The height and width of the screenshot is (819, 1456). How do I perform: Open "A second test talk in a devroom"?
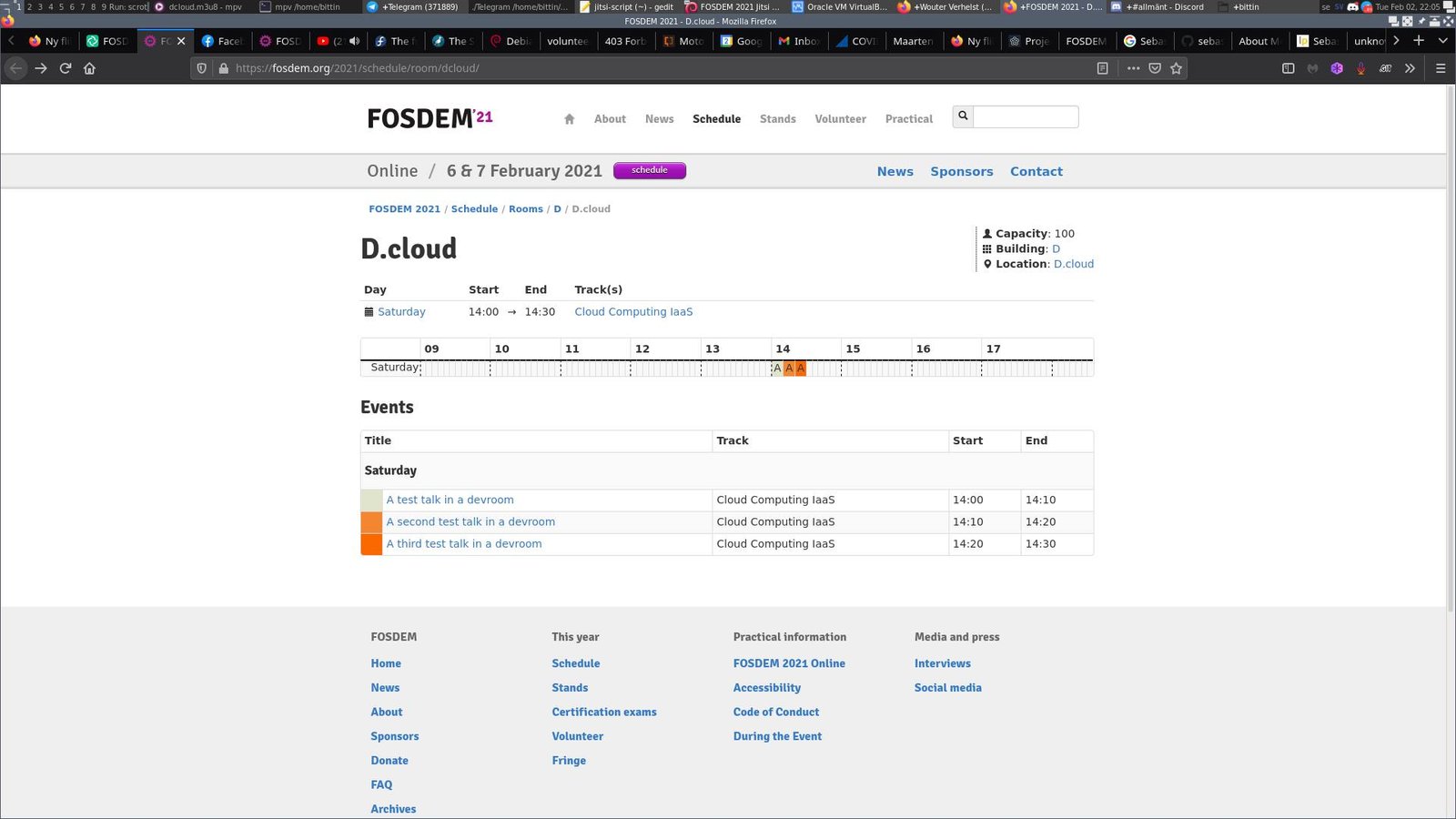click(470, 522)
